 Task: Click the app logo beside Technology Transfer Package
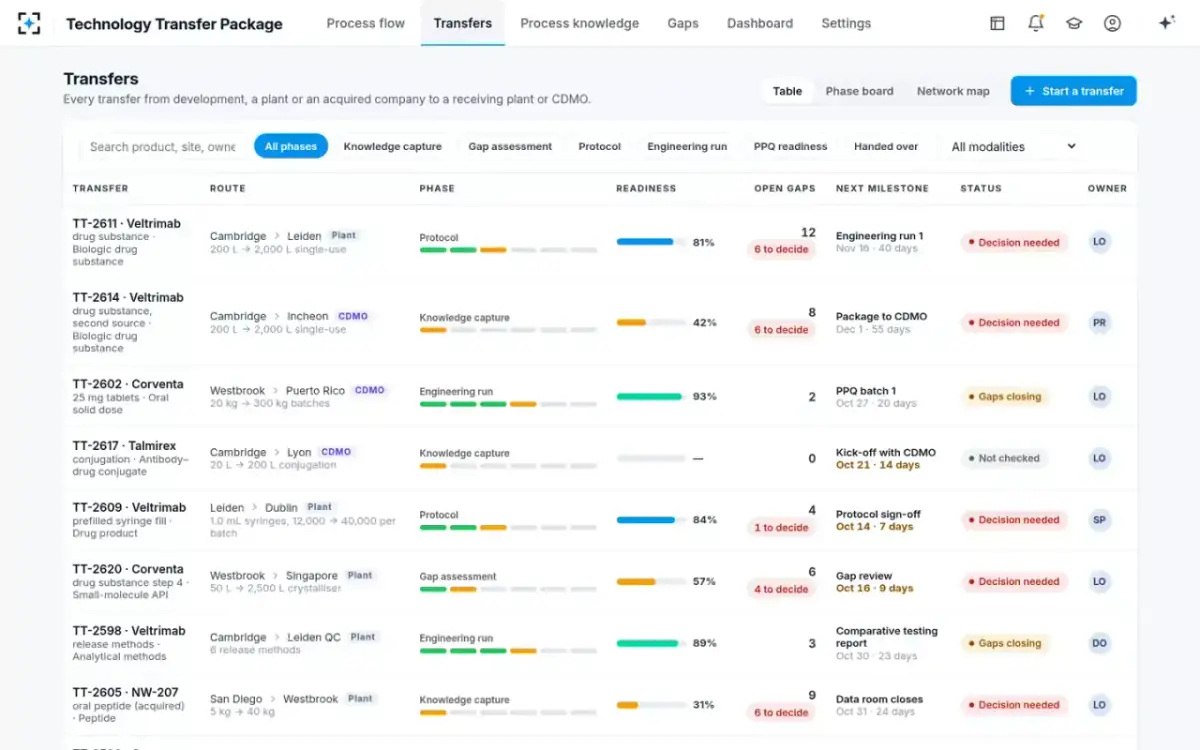tap(30, 23)
